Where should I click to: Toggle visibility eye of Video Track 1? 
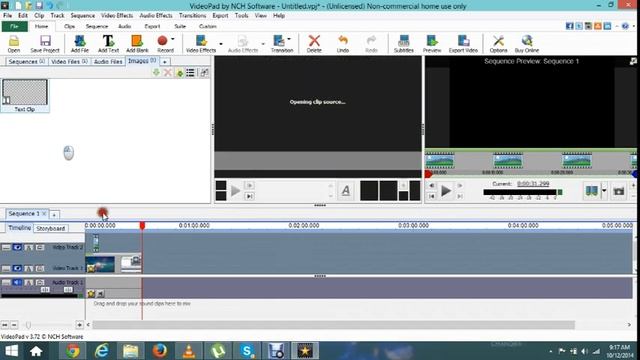[17, 268]
